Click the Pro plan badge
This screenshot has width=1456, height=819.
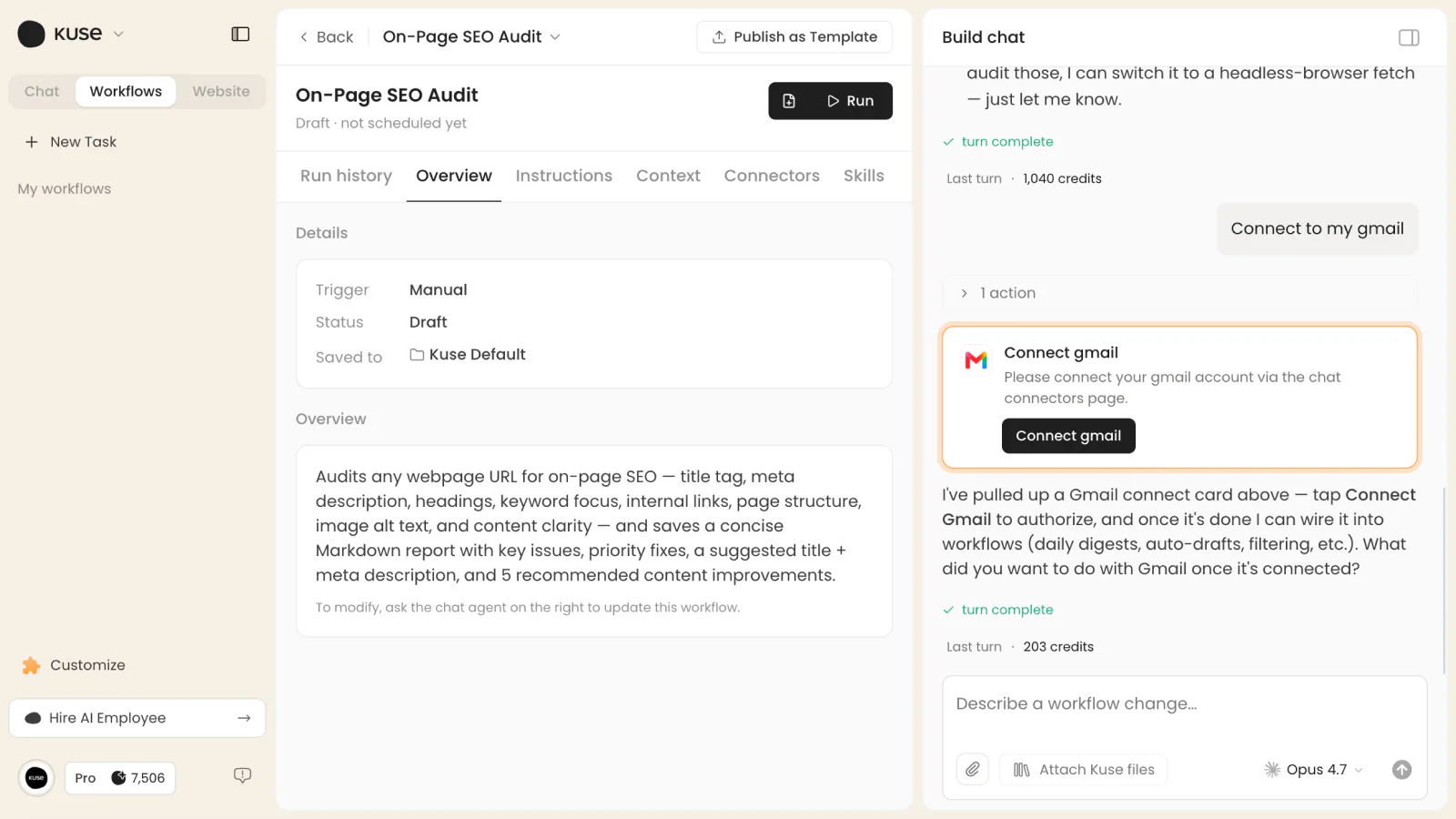click(86, 778)
